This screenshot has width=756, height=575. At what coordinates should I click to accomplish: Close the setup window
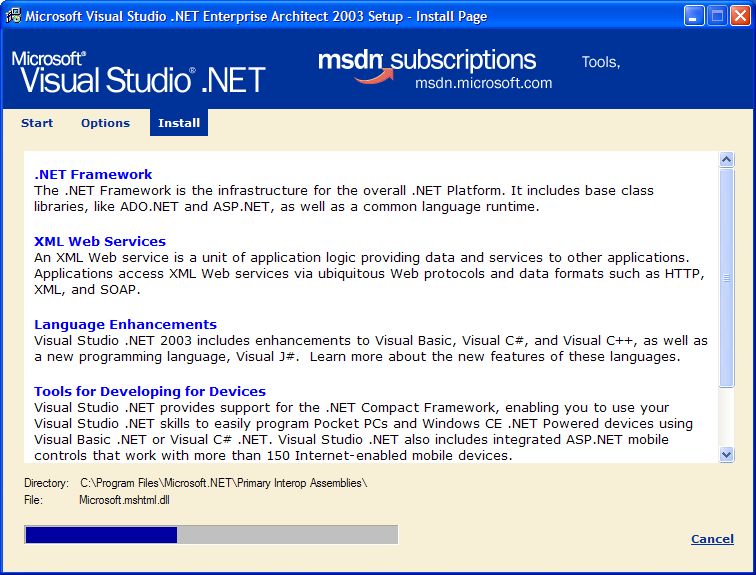point(740,16)
